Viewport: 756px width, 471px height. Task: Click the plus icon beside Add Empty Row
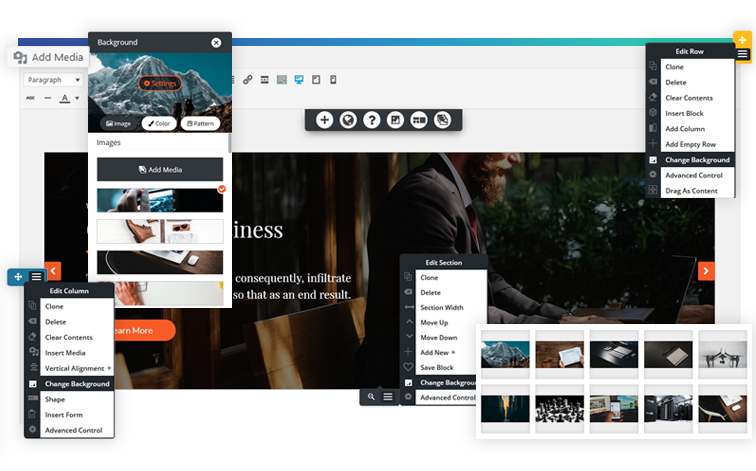pos(653,143)
